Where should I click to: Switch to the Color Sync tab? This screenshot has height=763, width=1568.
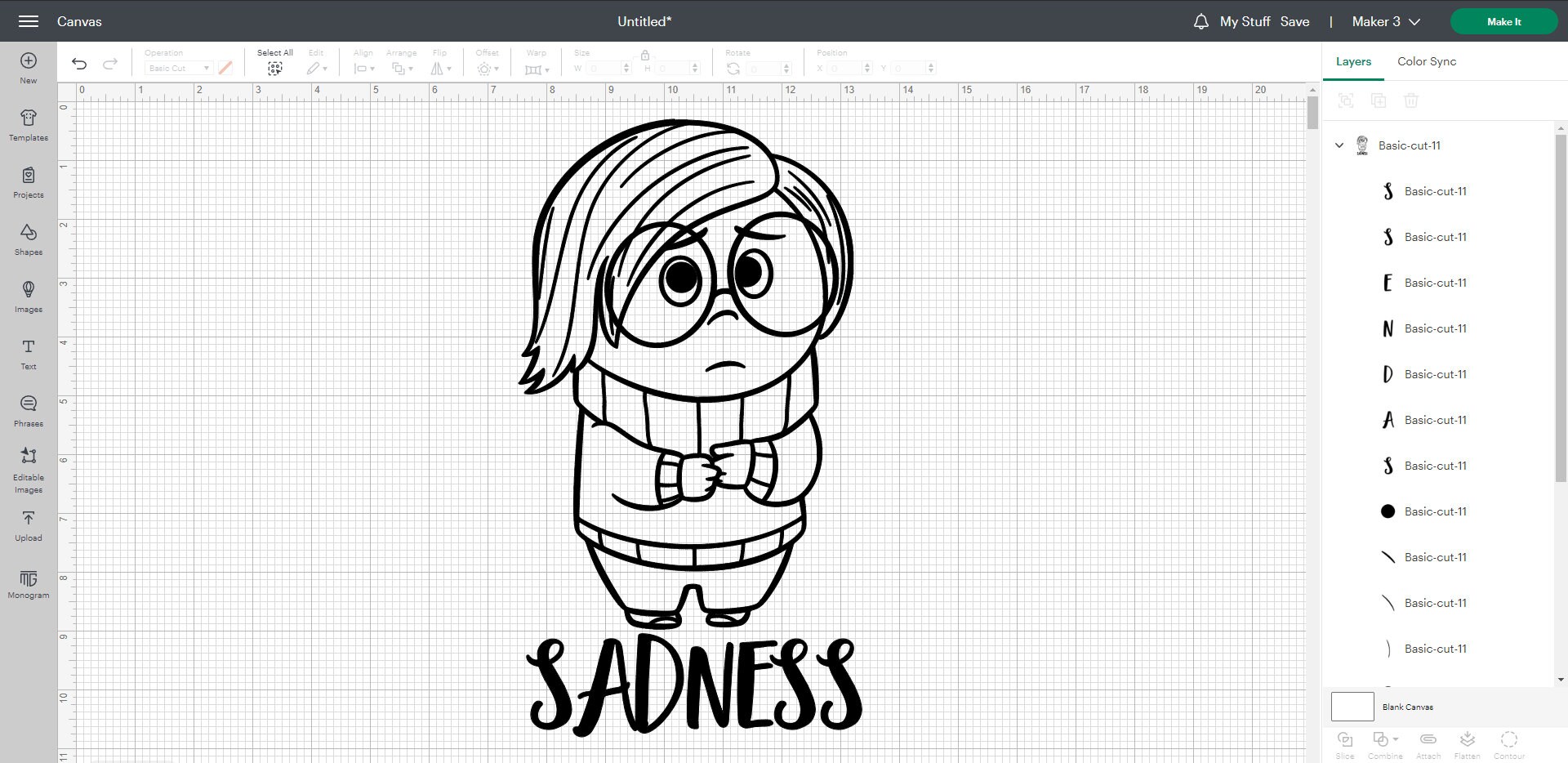click(x=1425, y=61)
